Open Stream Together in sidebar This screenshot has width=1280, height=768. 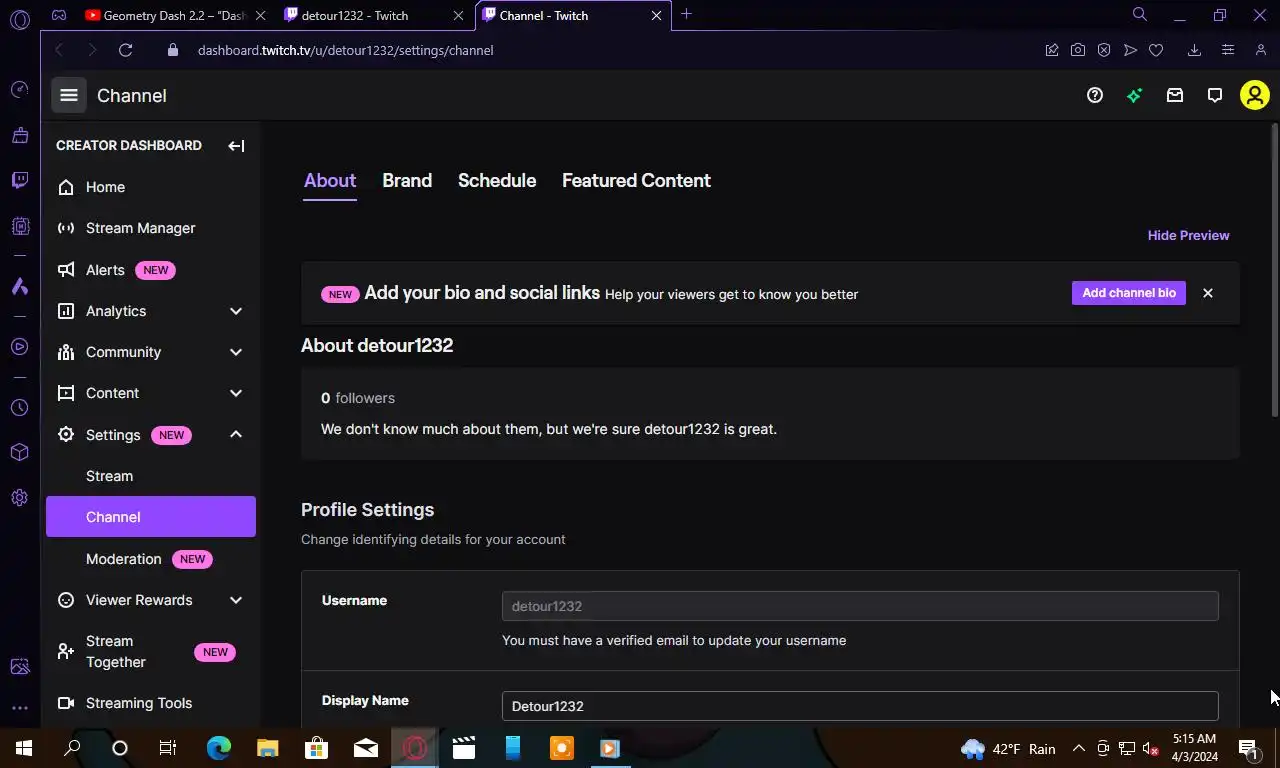pos(151,652)
